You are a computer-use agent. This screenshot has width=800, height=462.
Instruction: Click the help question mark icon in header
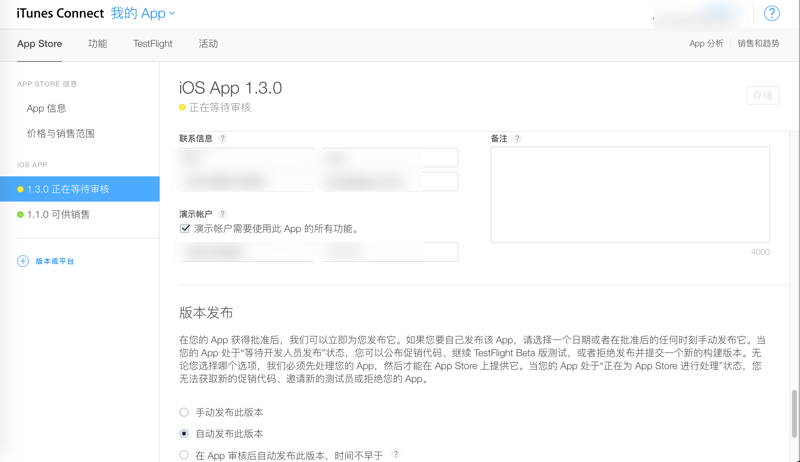(771, 14)
